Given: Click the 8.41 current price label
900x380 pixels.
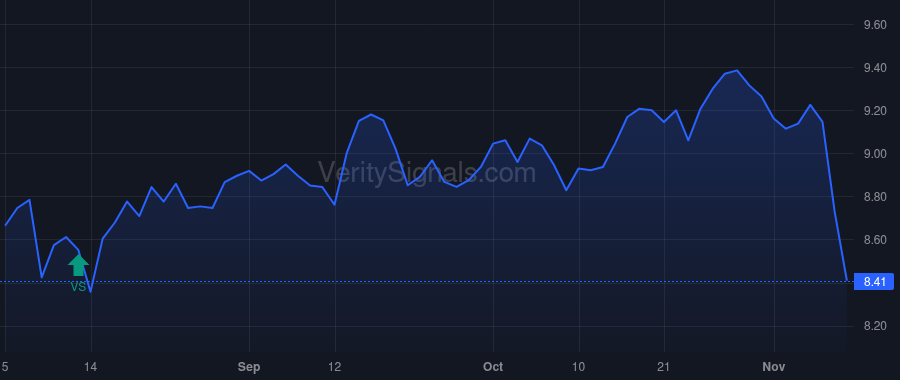Looking at the screenshot, I should (x=875, y=282).
